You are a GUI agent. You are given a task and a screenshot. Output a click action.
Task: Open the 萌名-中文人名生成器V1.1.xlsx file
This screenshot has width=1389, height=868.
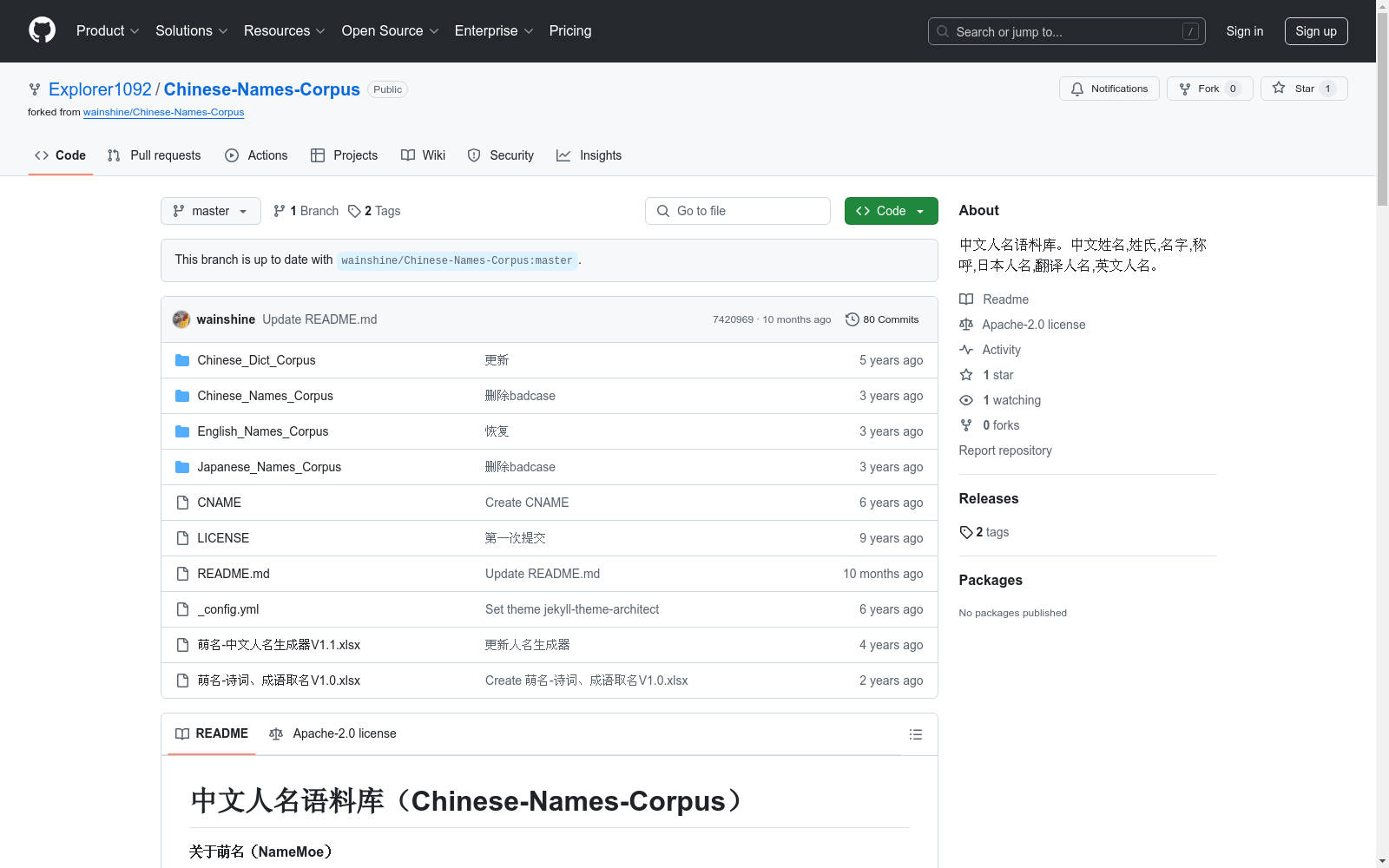[x=279, y=645]
